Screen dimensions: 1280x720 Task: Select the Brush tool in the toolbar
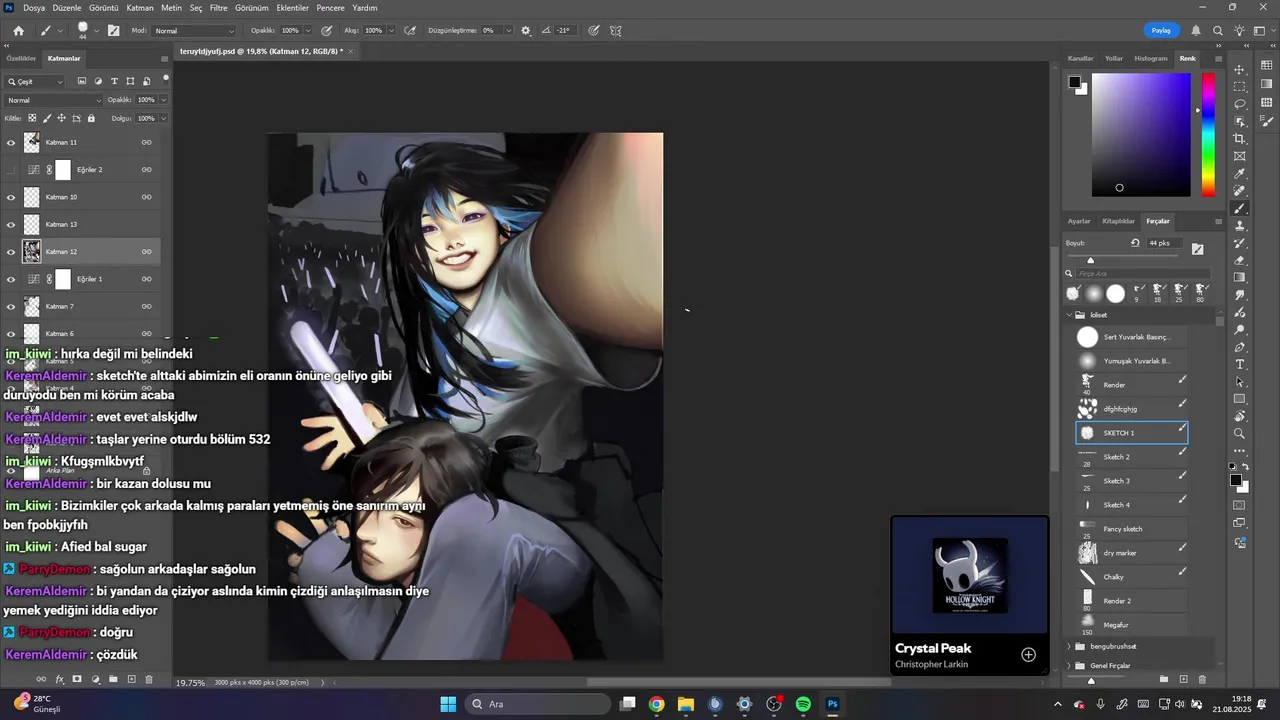click(x=1240, y=208)
